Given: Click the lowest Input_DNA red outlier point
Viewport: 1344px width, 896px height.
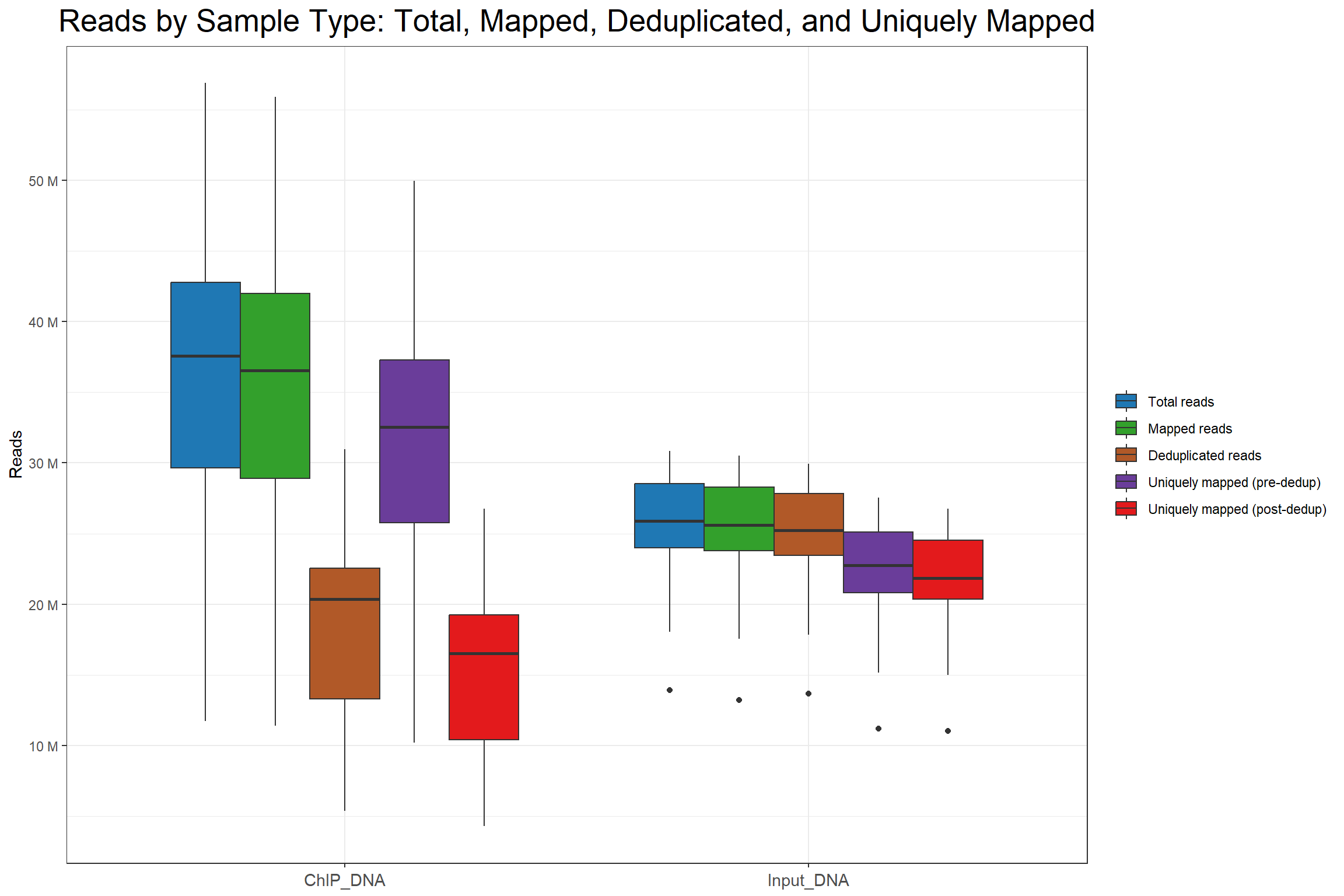Looking at the screenshot, I should click(947, 731).
